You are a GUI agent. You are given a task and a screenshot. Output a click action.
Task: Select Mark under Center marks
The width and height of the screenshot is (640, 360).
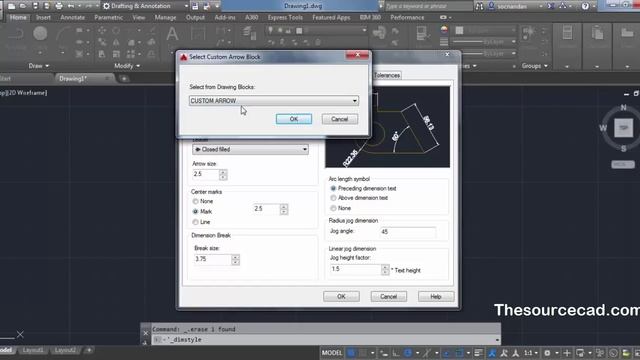tap(202, 211)
